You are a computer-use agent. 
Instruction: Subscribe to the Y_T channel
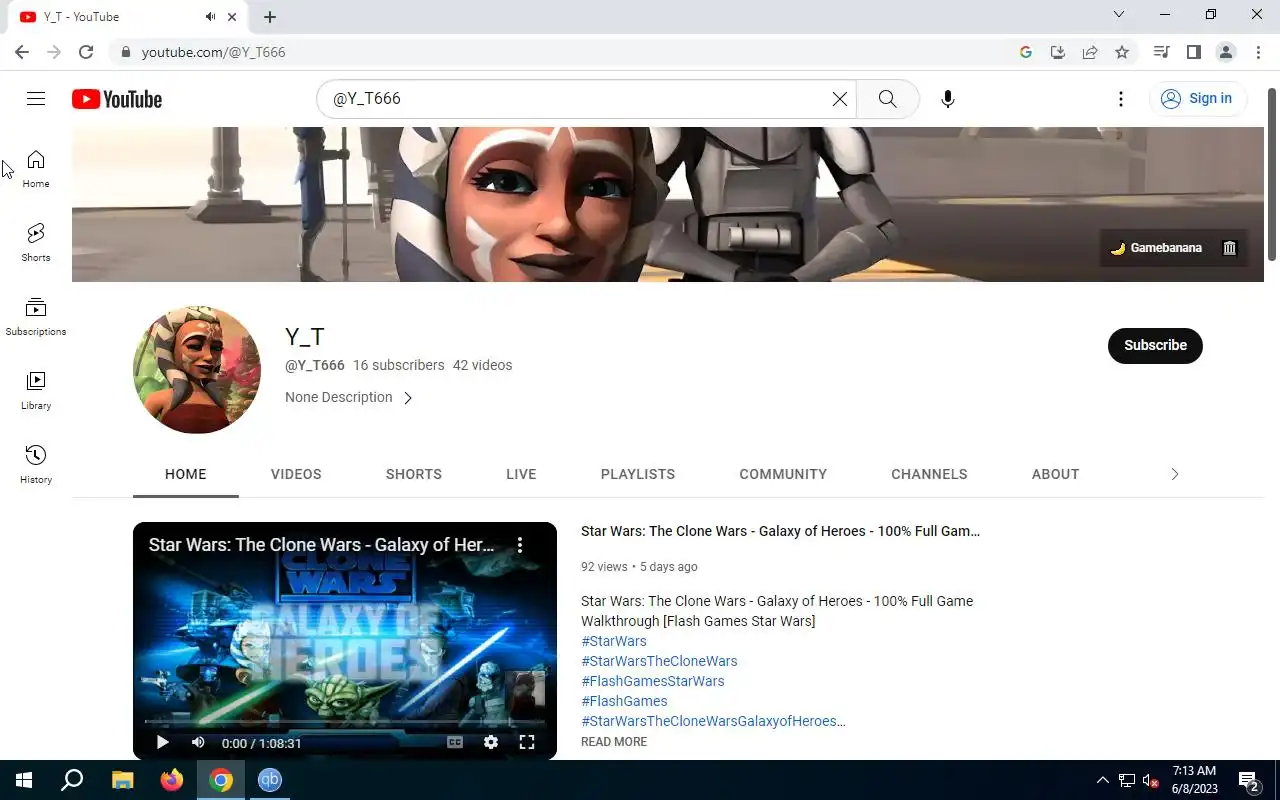[1155, 345]
